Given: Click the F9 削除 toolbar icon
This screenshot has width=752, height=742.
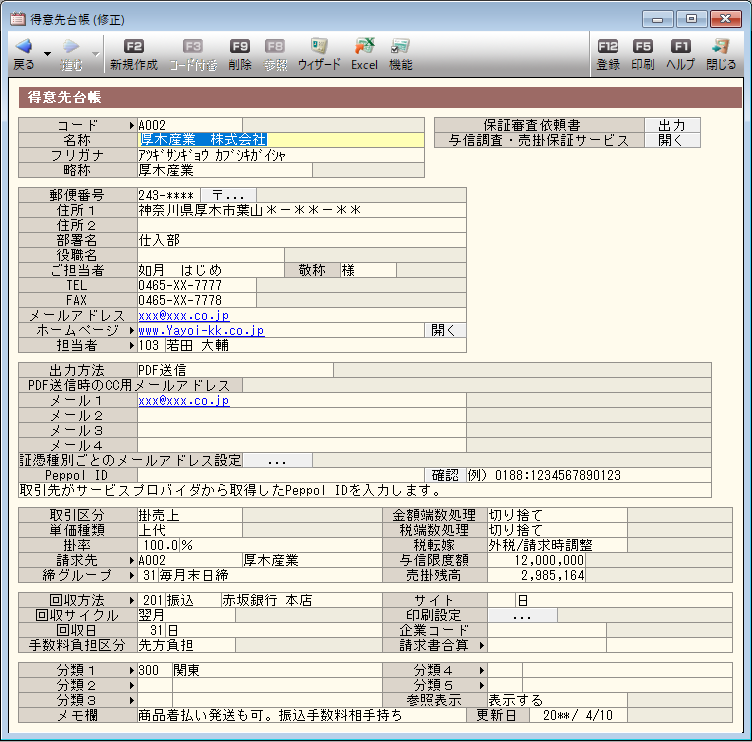Looking at the screenshot, I should click(240, 46).
